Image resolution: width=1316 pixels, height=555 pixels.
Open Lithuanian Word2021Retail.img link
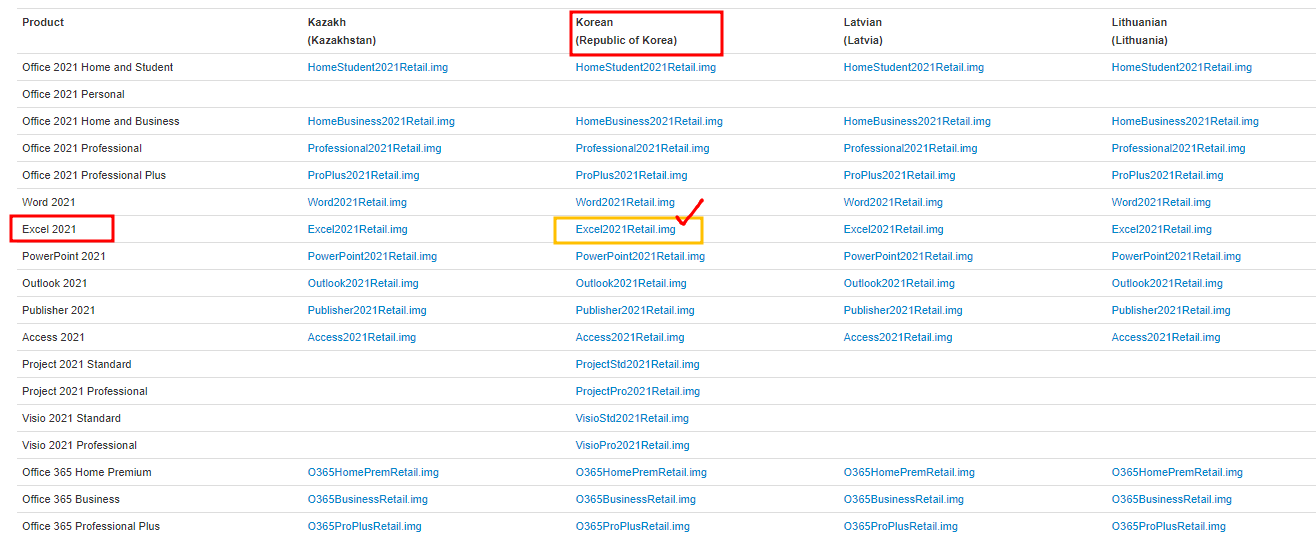[1161, 202]
